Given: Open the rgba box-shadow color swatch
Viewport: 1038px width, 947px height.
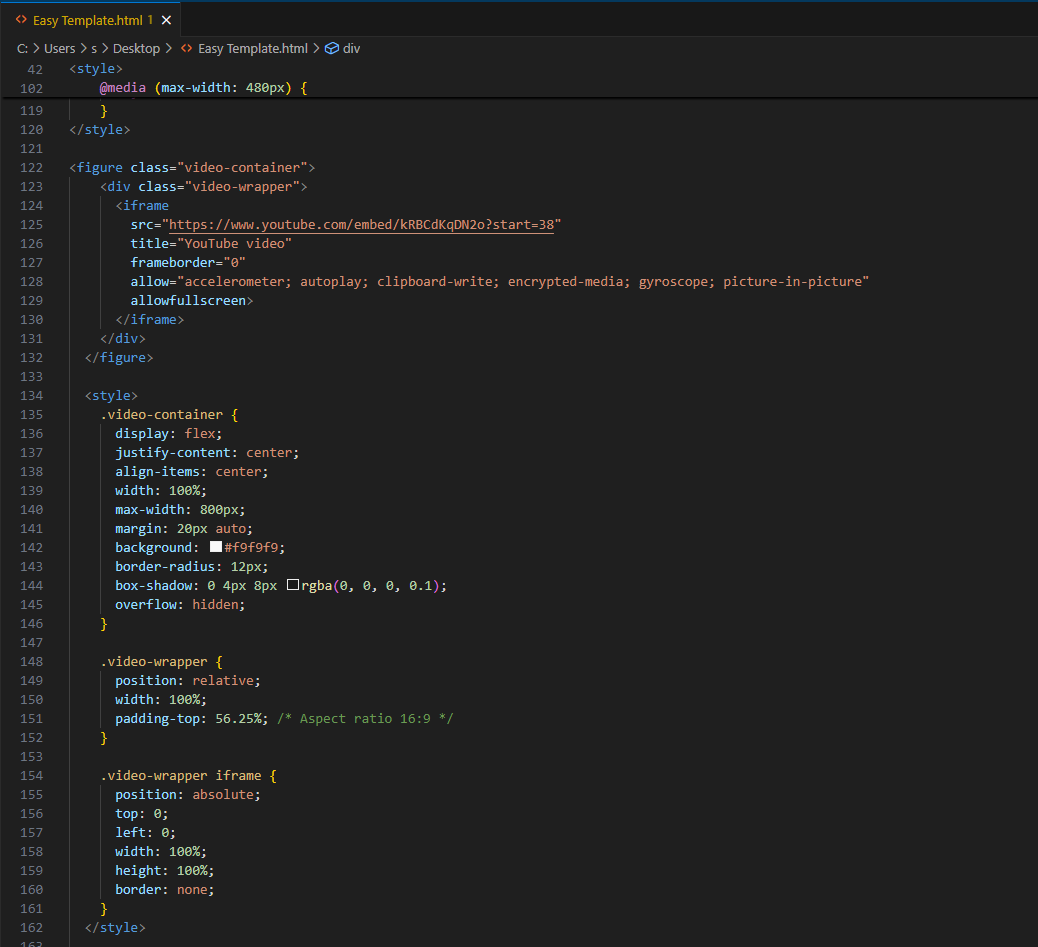Looking at the screenshot, I should (x=293, y=585).
